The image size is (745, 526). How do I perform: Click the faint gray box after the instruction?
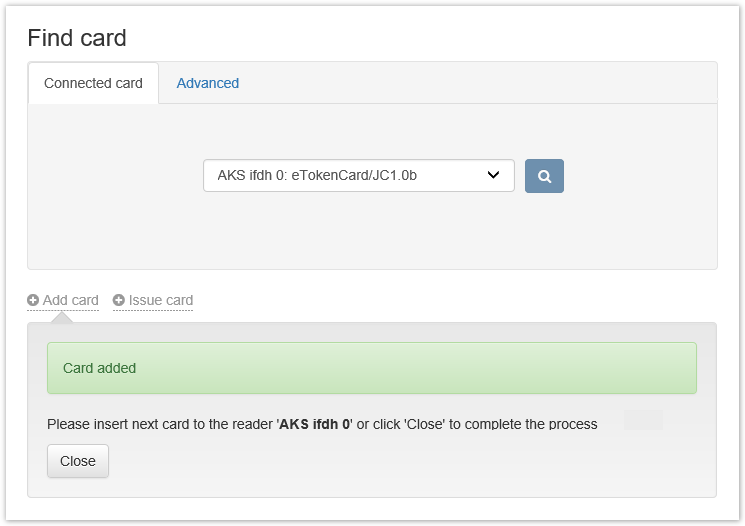tap(643, 420)
